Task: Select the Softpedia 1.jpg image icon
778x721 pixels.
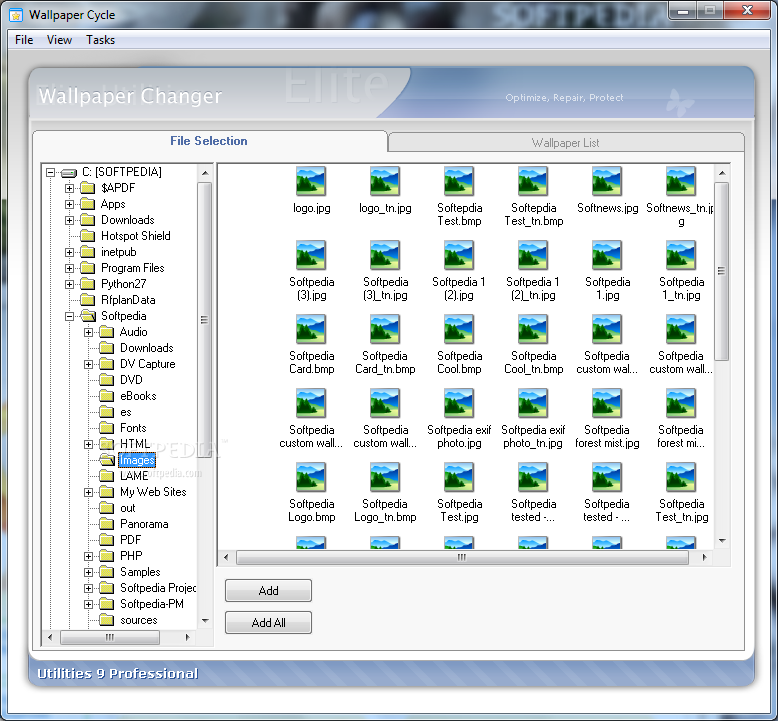Action: (607, 255)
